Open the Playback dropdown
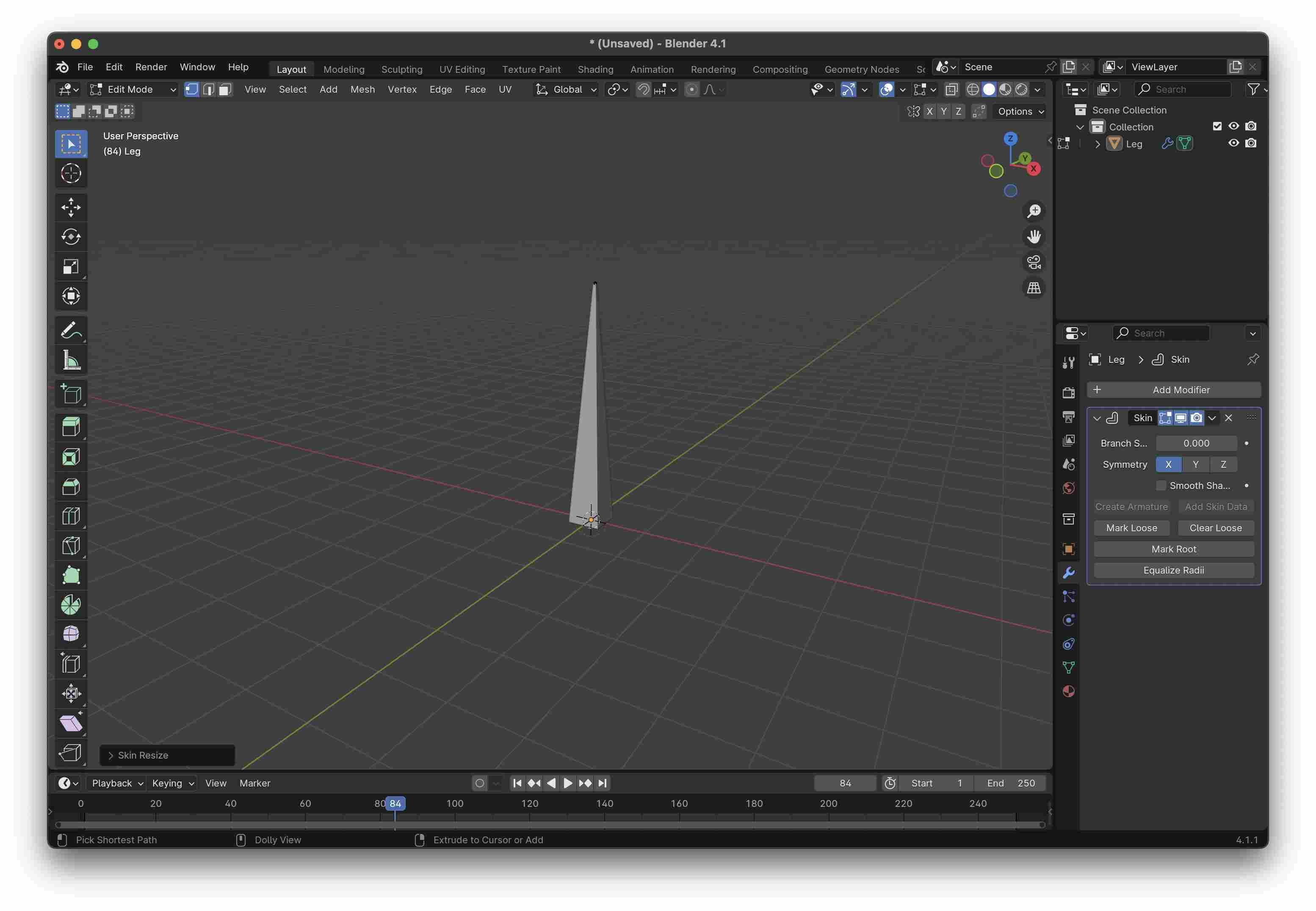This screenshot has width=1316, height=911. tap(118, 784)
